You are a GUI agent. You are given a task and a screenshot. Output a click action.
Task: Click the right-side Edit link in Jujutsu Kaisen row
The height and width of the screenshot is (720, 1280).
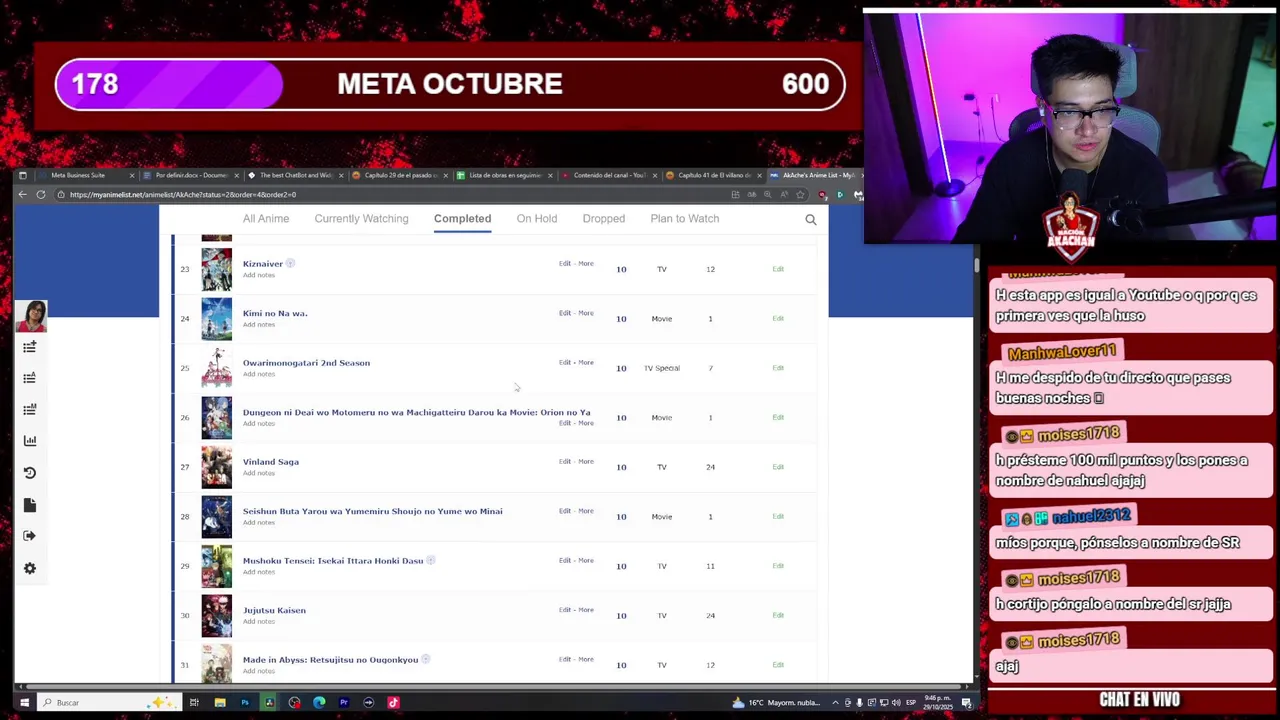click(x=778, y=615)
